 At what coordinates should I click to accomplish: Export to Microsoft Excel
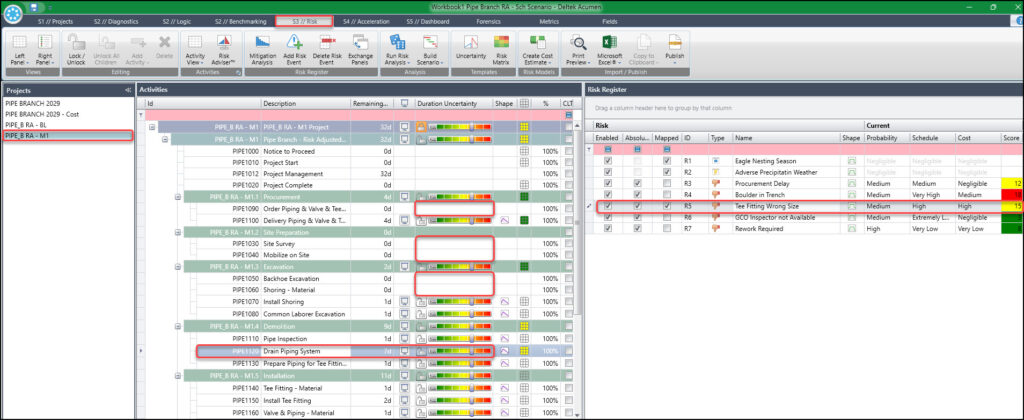pyautogui.click(x=610, y=50)
